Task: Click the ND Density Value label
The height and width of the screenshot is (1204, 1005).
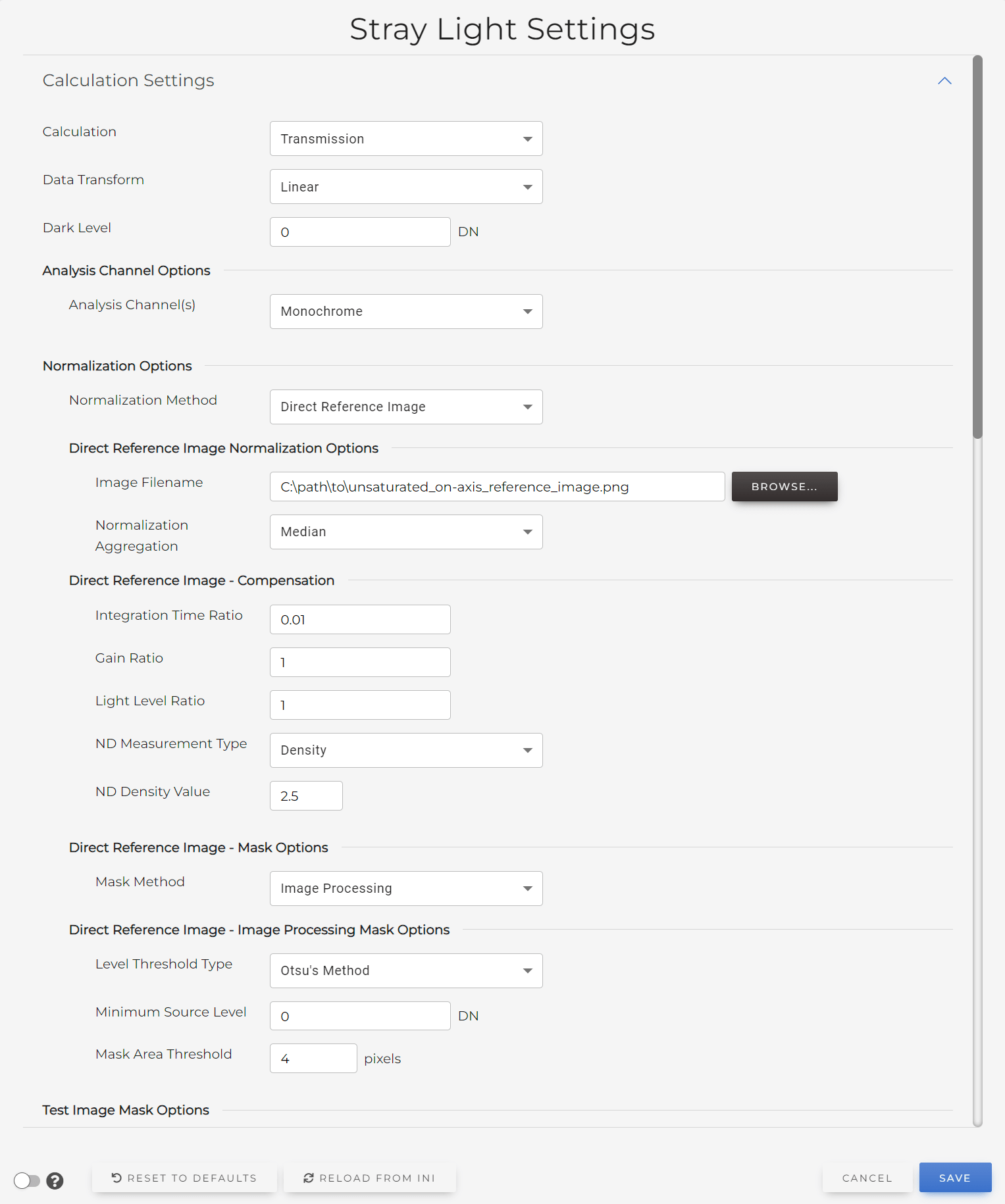Action: tap(153, 791)
